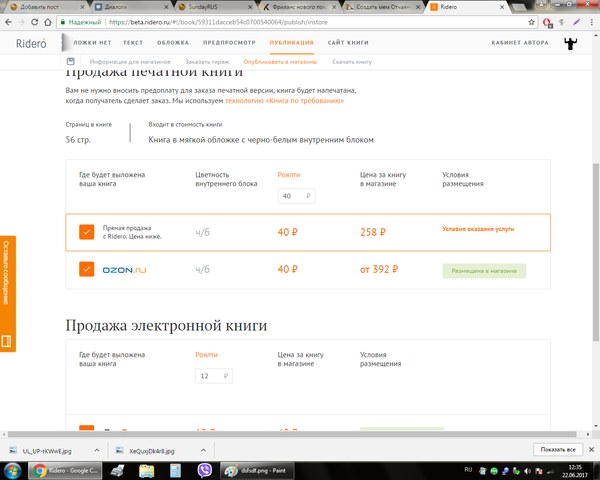The height and width of the screenshot is (480, 600).
Task: Open Скачать книгу sub-tab
Action: pos(352,62)
